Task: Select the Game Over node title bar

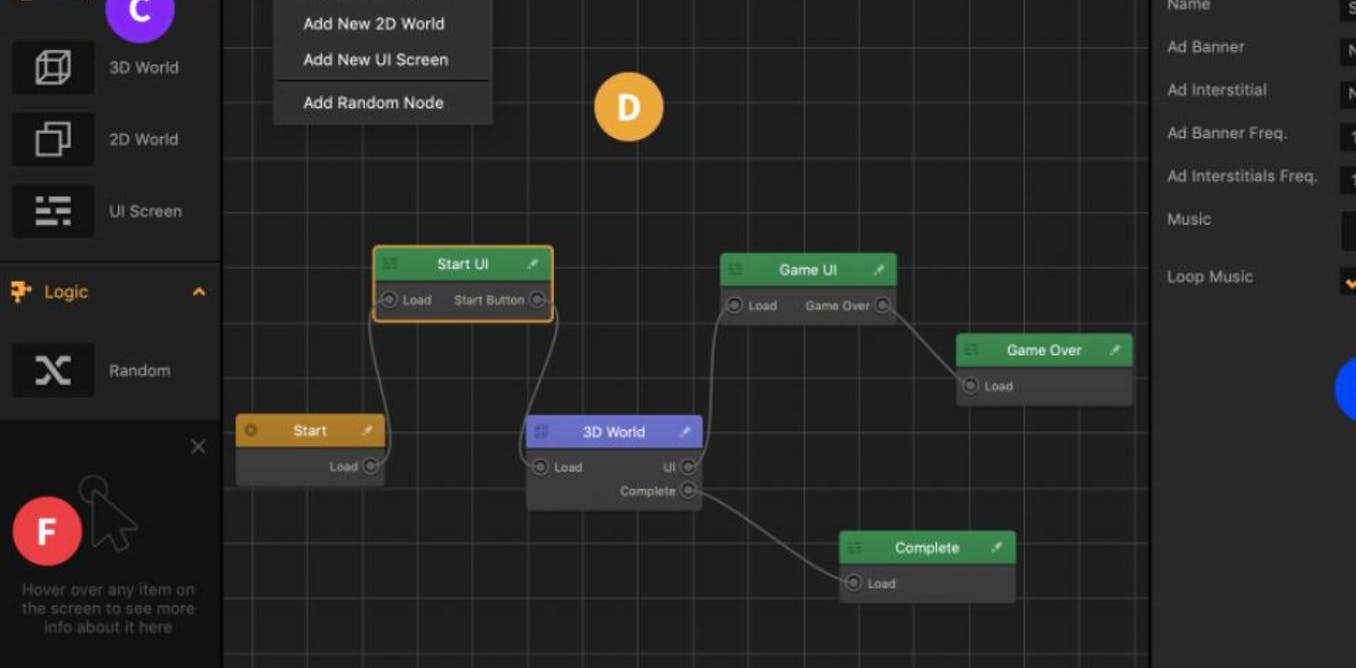Action: pyautogui.click(x=1044, y=350)
